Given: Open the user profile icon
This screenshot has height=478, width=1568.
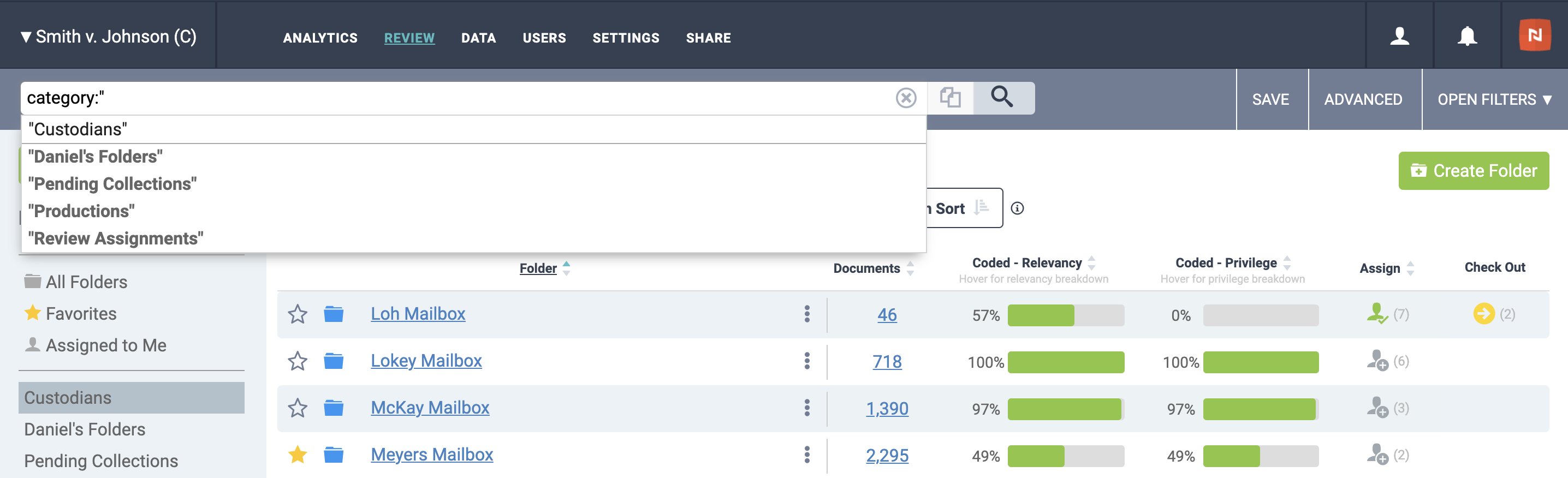Looking at the screenshot, I should tap(1399, 37).
